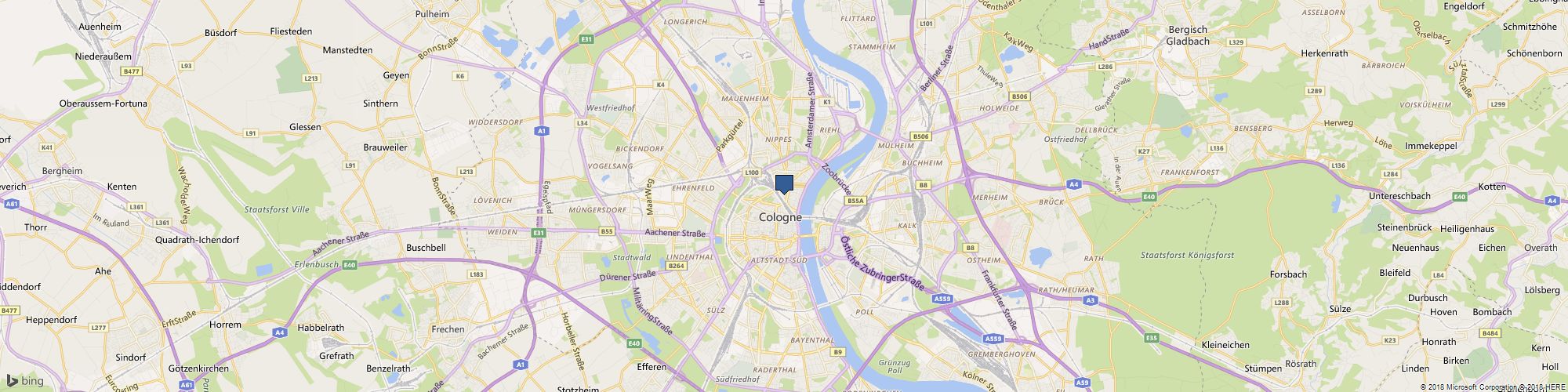Select the Frechen town label
Viewport: 1568px width, 392px height.
(x=448, y=329)
